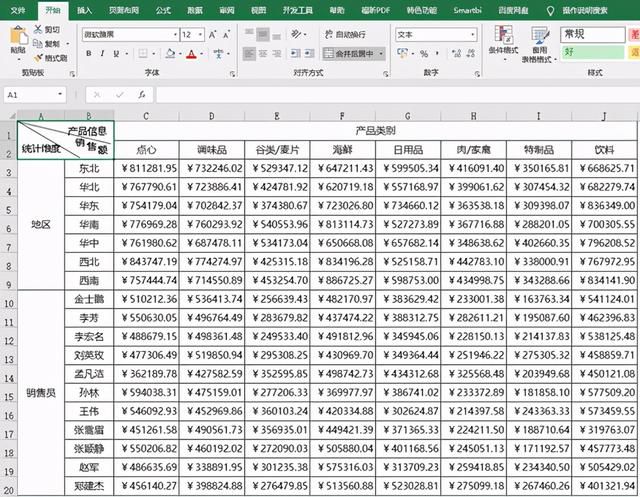Select cell ¥811281.95

tap(146, 169)
